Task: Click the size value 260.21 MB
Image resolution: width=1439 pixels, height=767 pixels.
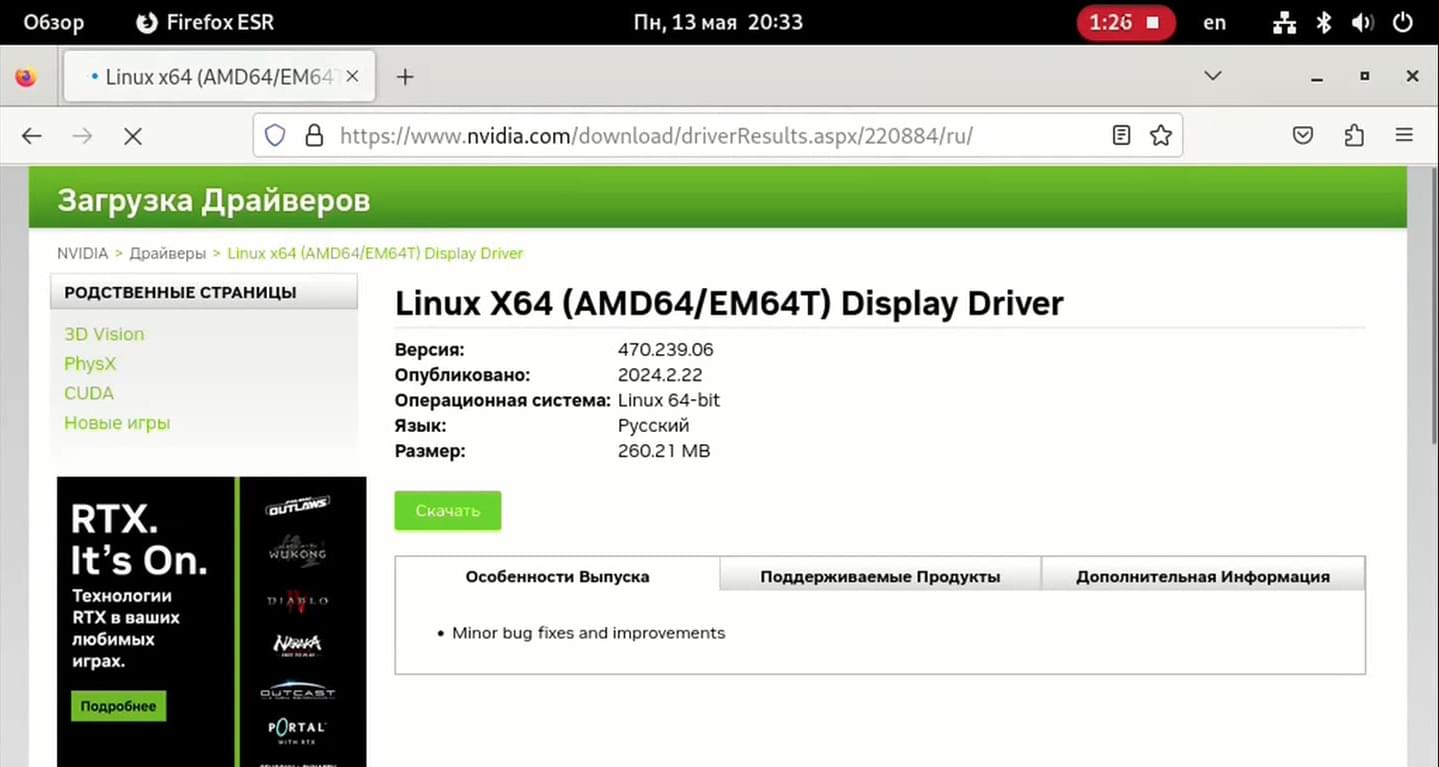Action: (664, 451)
